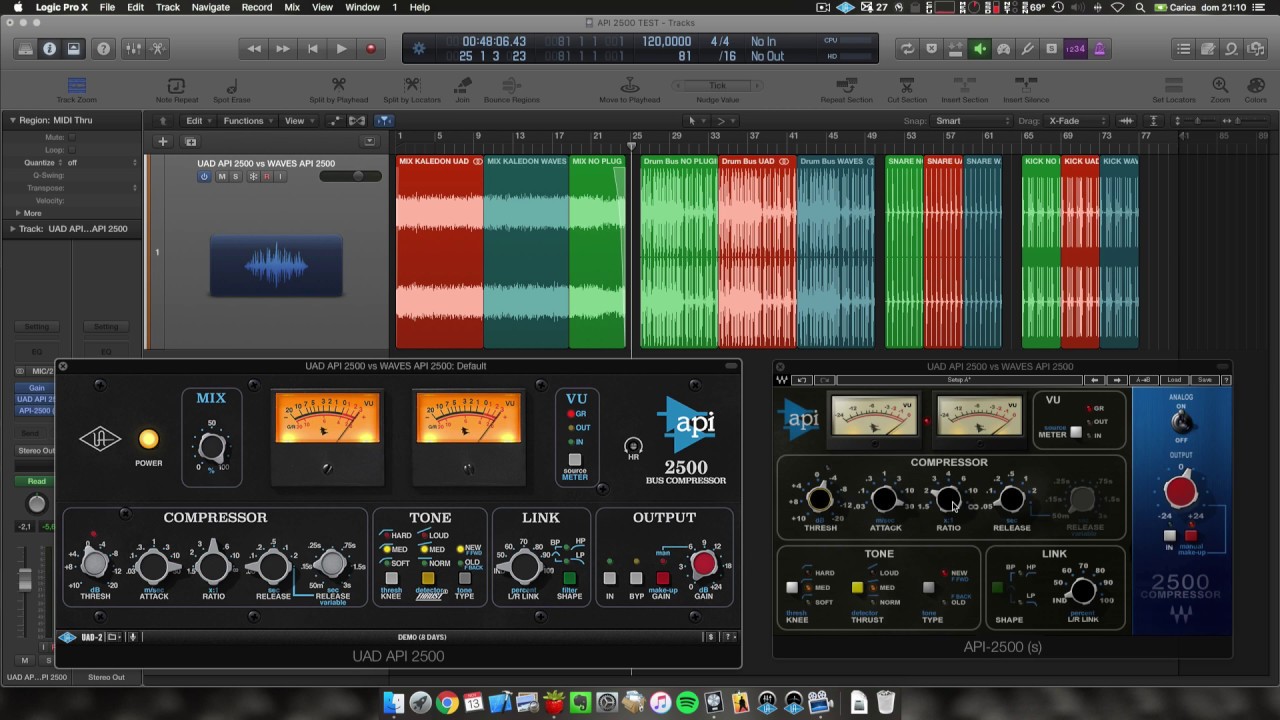This screenshot has width=1280, height=720.
Task: Open the tuner fork icon
Action: coord(1027,48)
